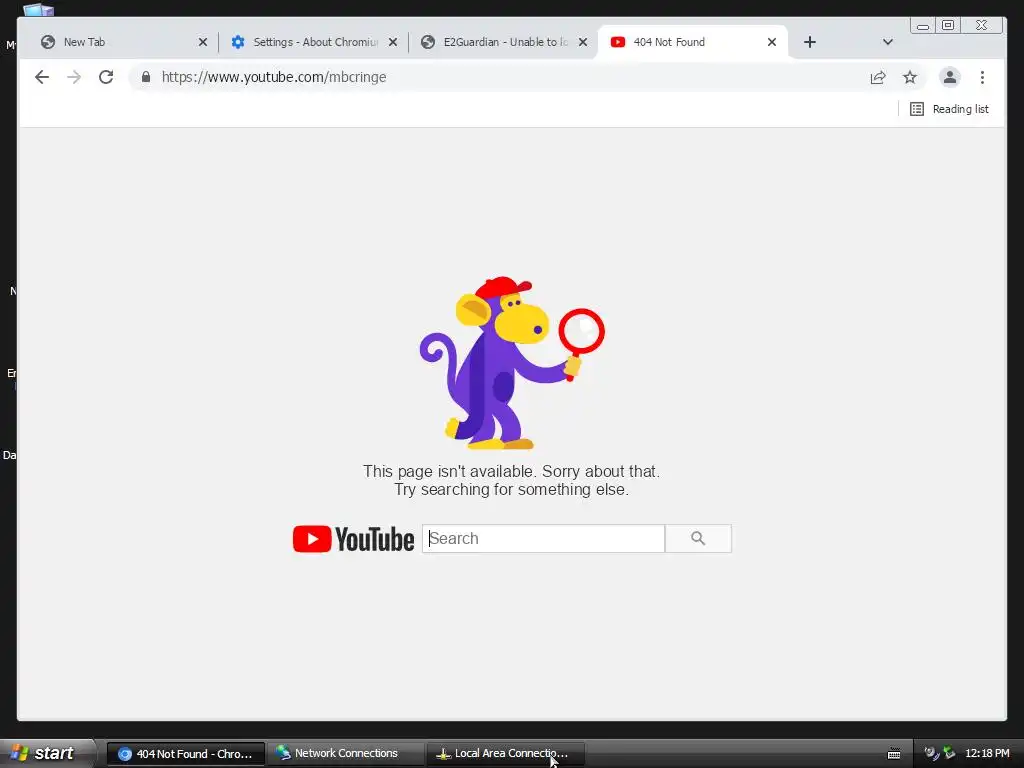Open the profile avatar menu
Screen dimensions: 1024x768
pos(950,77)
